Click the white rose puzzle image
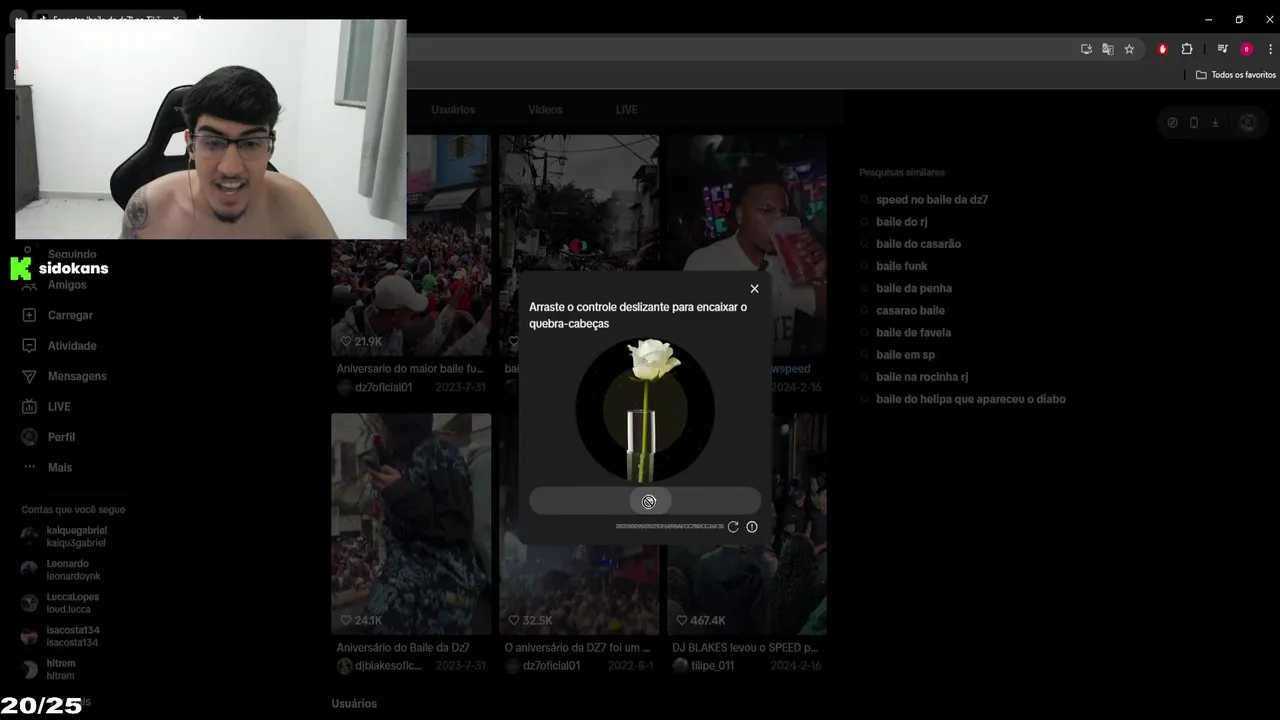 click(x=645, y=410)
